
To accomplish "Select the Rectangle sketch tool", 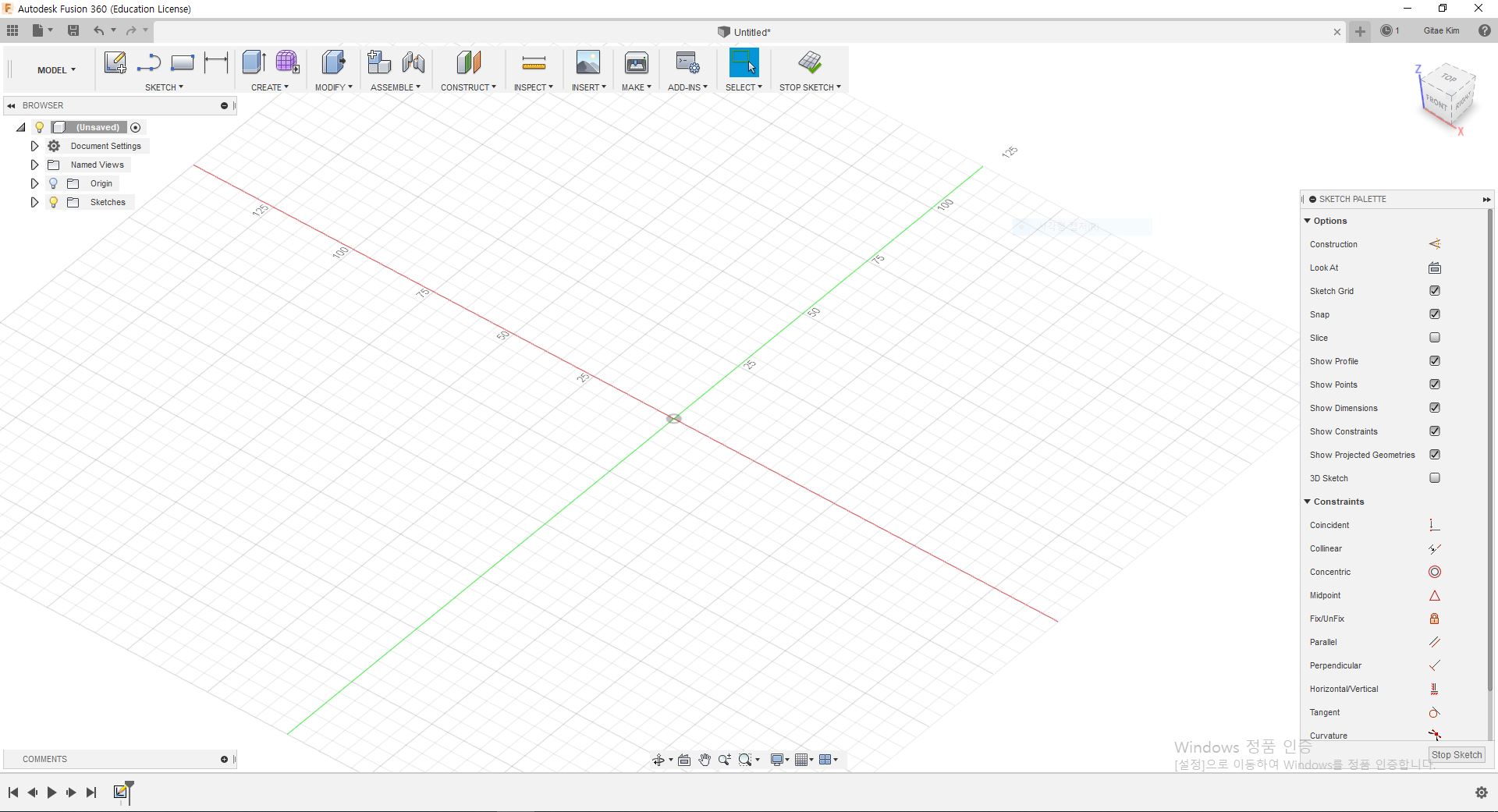I will point(182,62).
